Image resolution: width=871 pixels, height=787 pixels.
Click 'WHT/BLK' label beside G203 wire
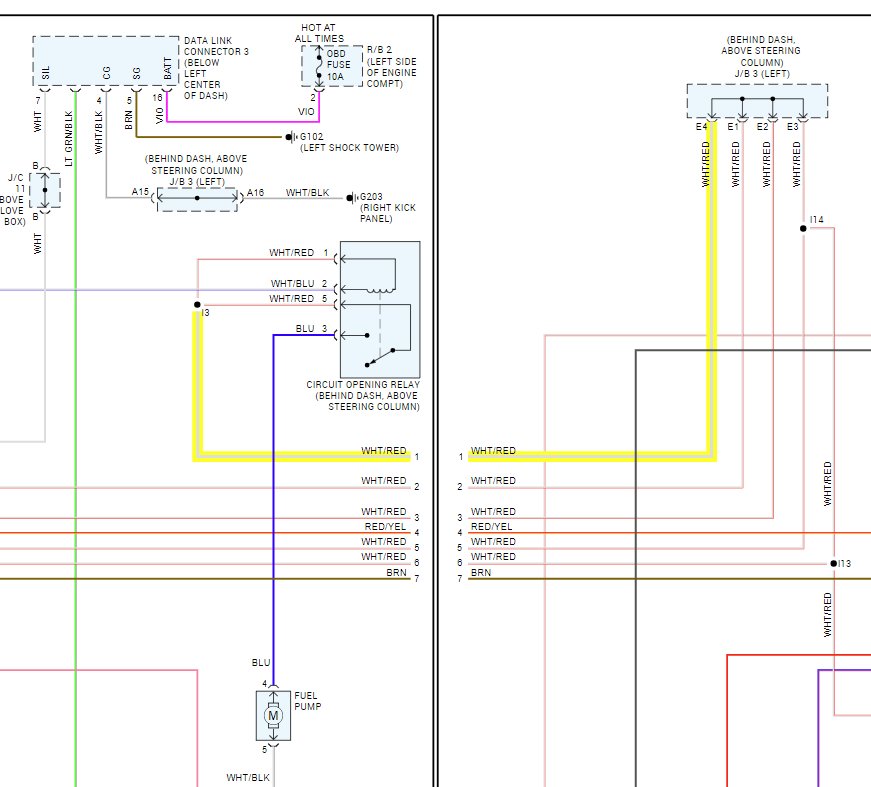click(x=307, y=192)
